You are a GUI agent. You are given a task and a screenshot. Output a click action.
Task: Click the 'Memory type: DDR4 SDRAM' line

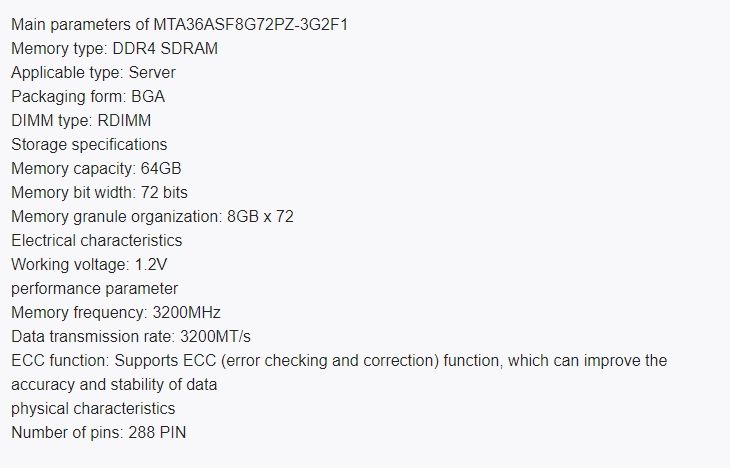pos(114,47)
